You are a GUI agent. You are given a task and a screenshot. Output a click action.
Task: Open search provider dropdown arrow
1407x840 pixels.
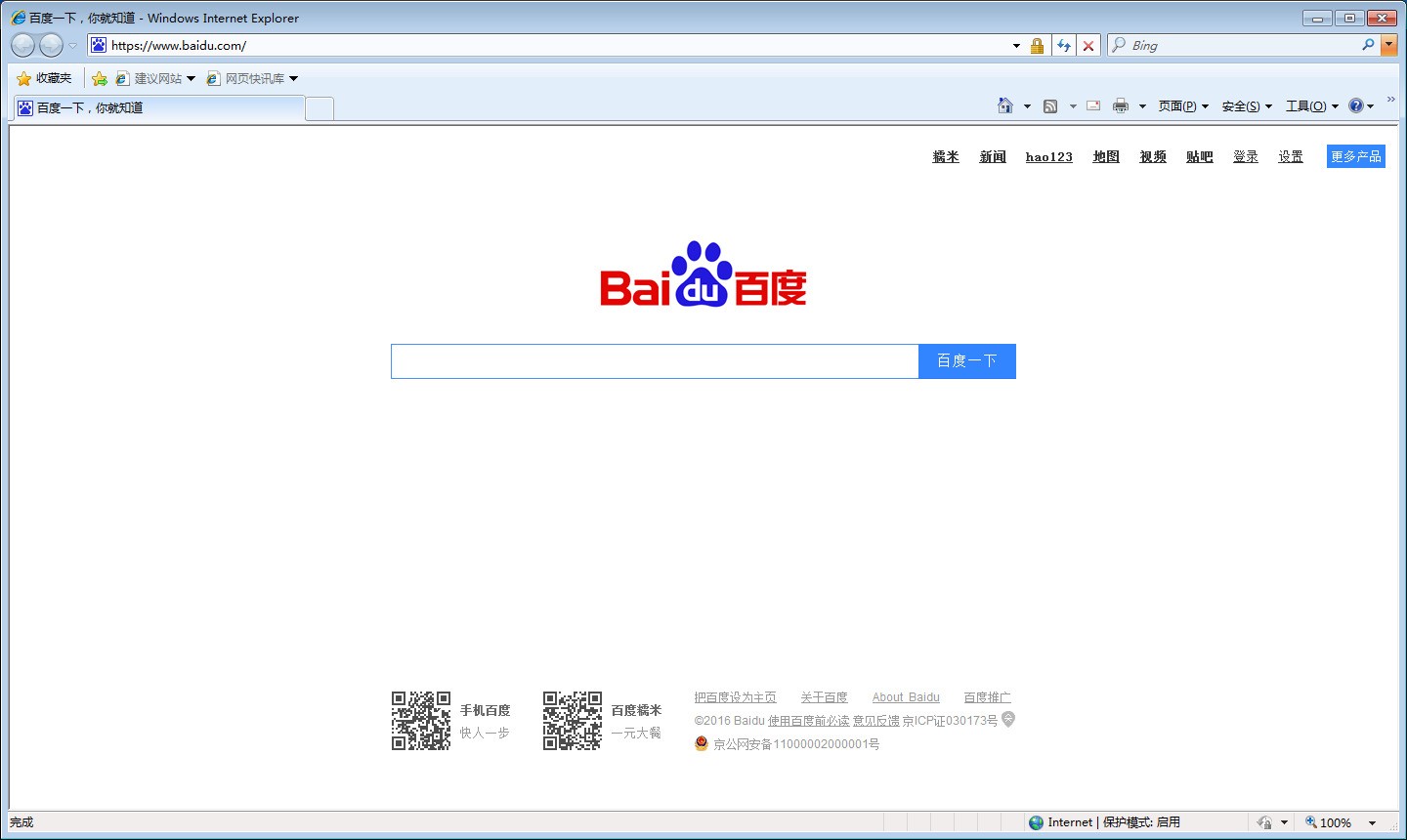click(x=1388, y=45)
